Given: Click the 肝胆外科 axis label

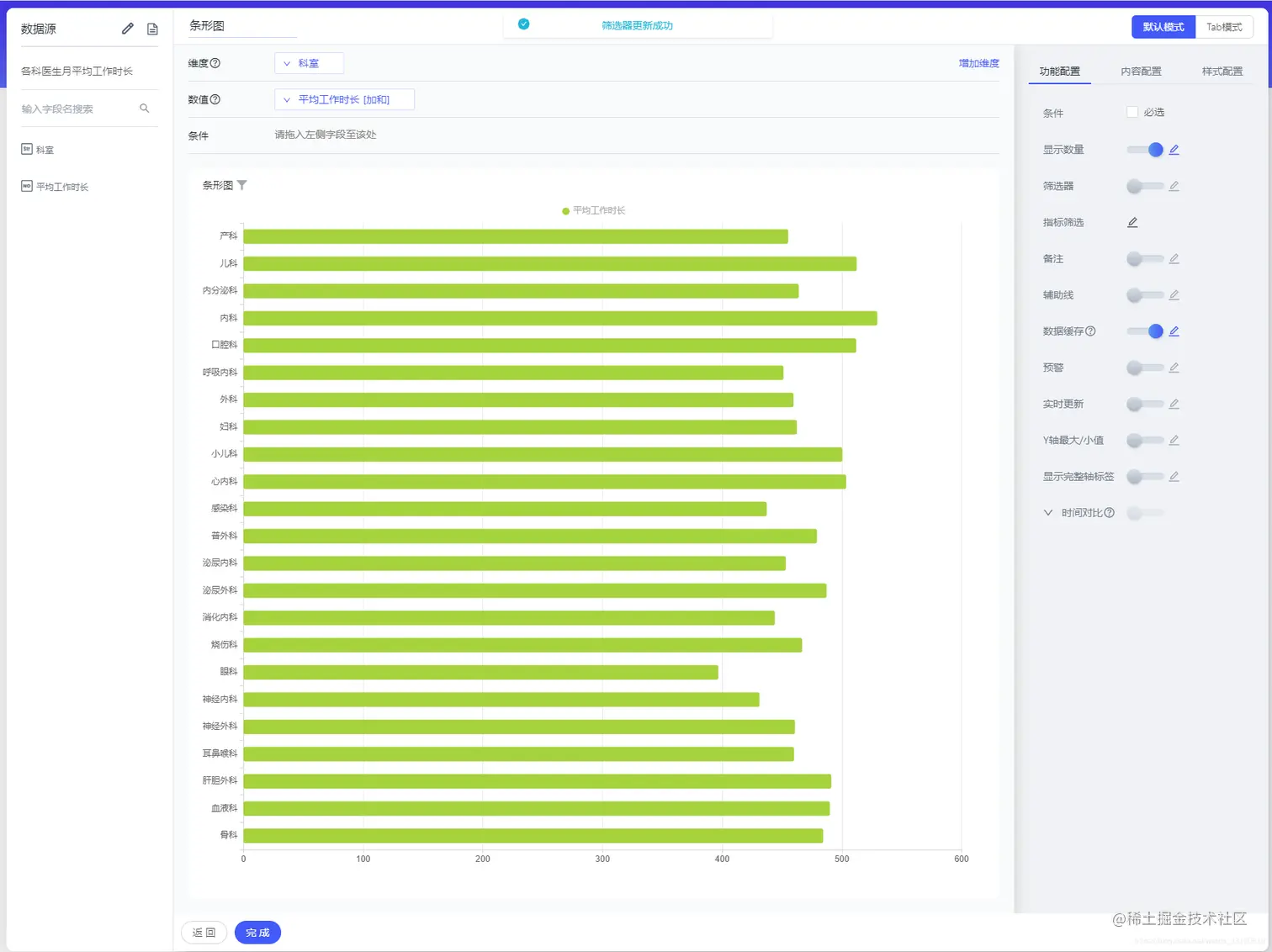Looking at the screenshot, I should click(x=220, y=781).
